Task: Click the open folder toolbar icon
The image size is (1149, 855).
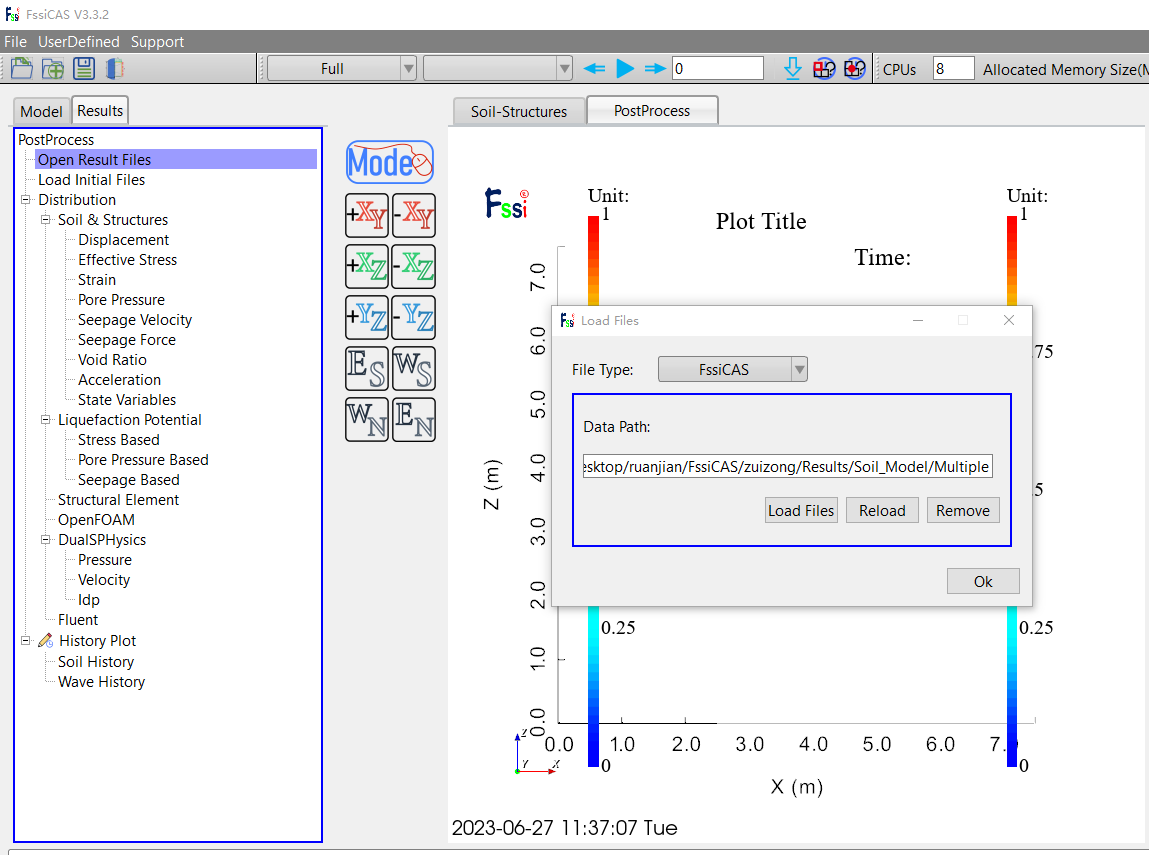Action: [22, 68]
